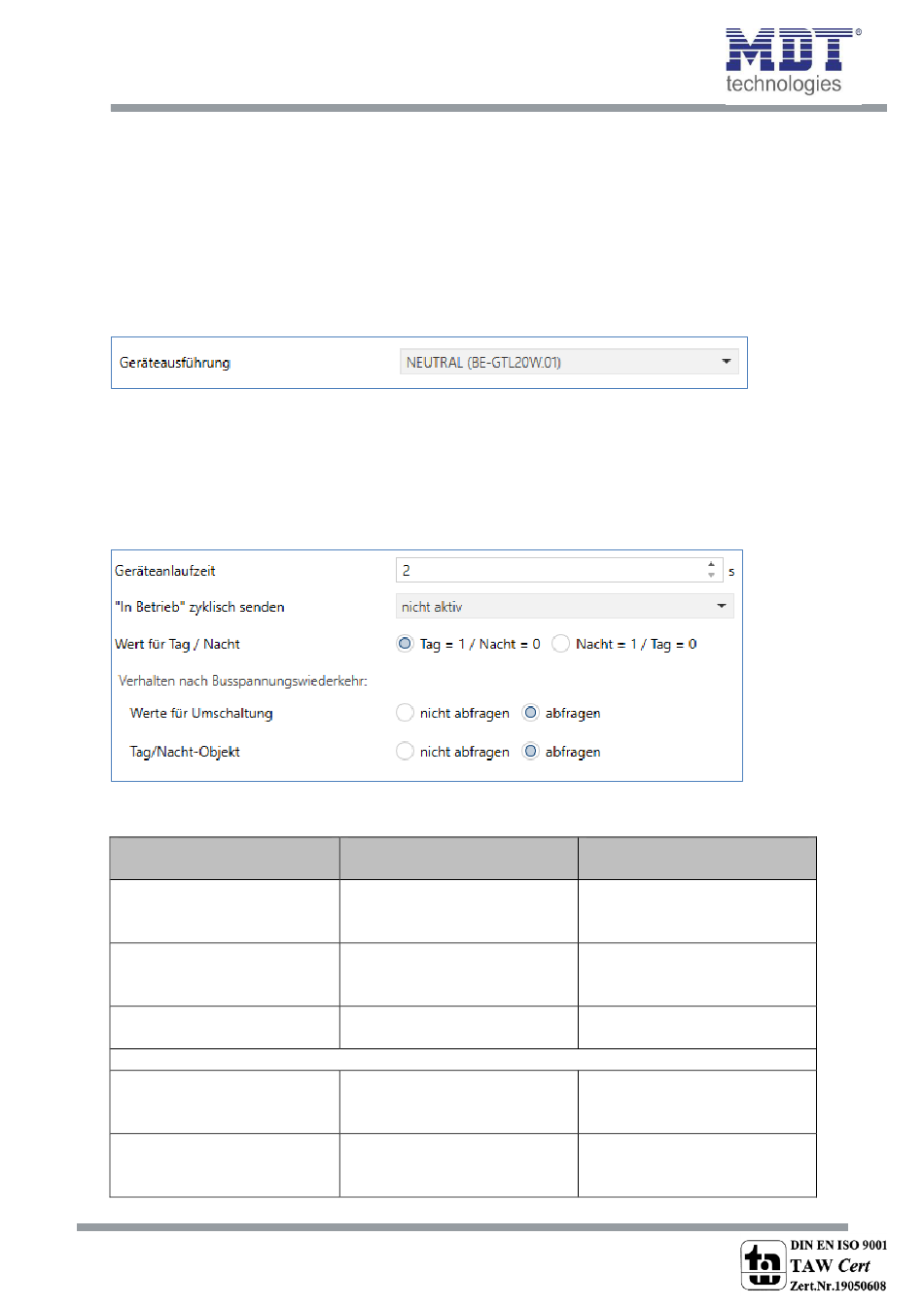
Task: Open the "In Betrieb" zyklisch senden dropdown
Action: point(565,607)
